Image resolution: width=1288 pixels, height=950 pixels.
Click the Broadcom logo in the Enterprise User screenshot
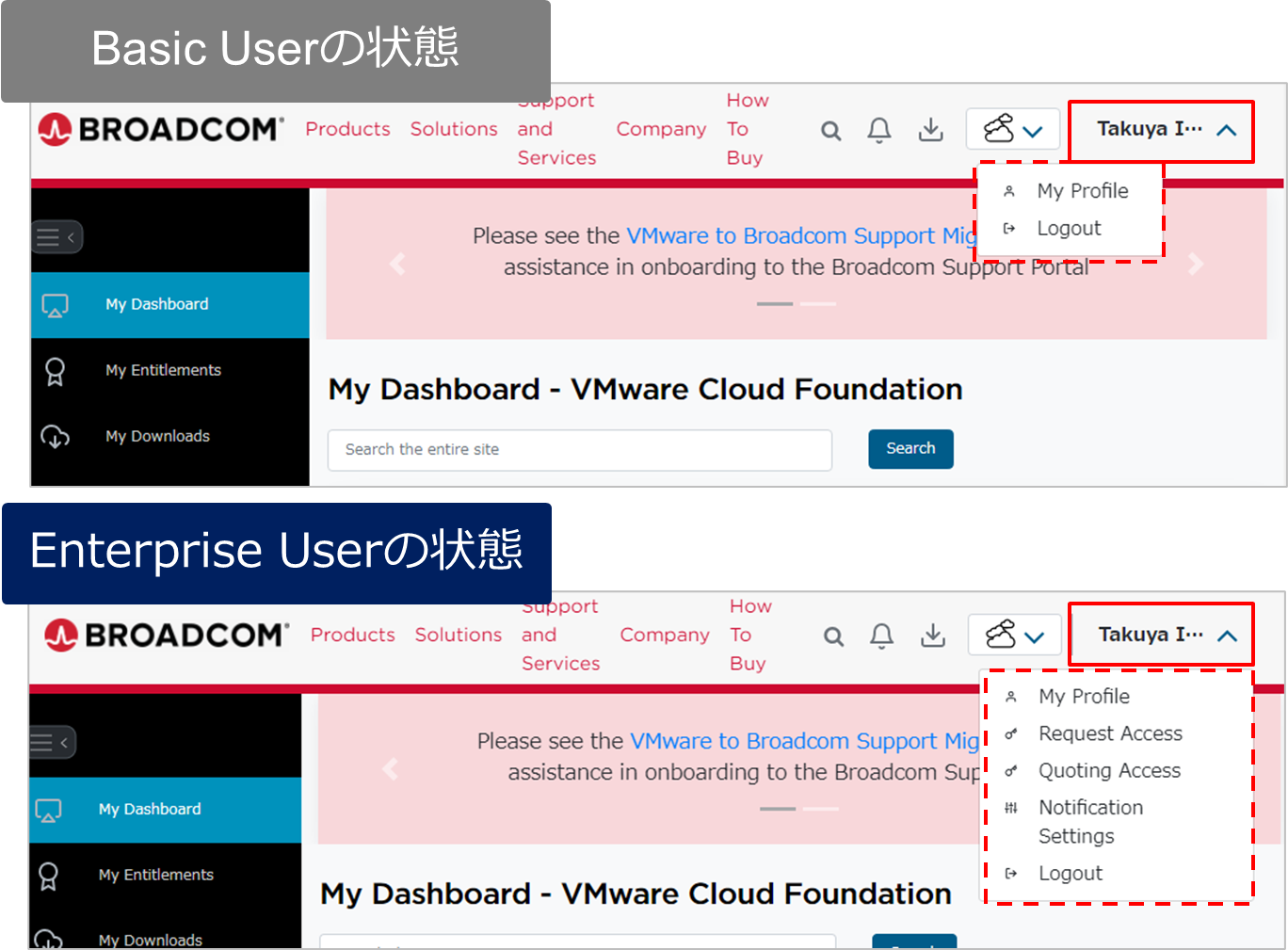166,635
